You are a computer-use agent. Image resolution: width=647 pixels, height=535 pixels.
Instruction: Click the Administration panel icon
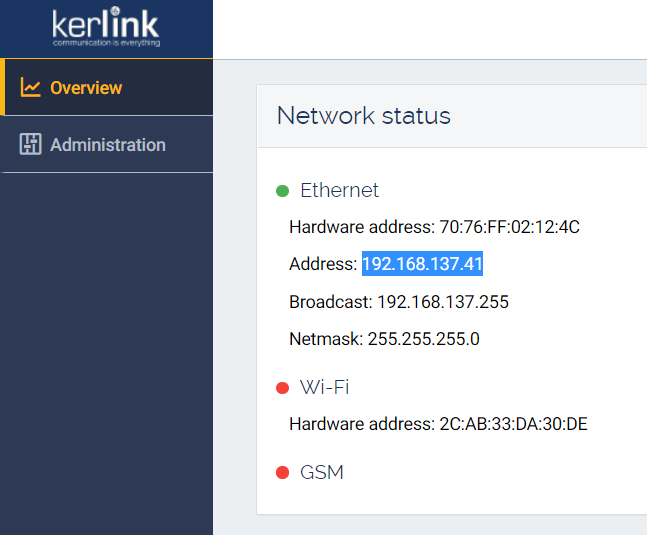click(x=31, y=144)
